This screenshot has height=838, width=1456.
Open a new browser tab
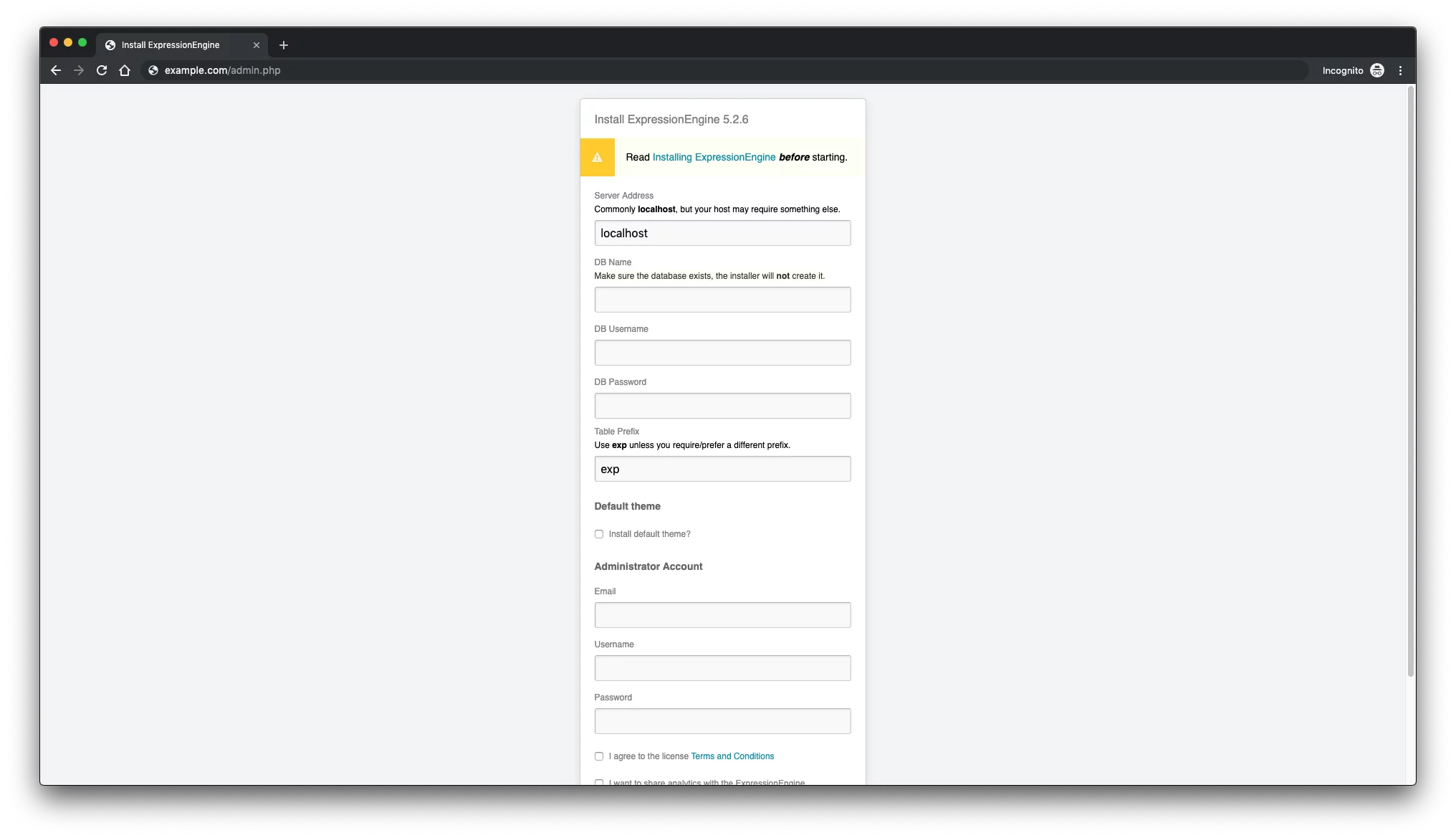[284, 45]
